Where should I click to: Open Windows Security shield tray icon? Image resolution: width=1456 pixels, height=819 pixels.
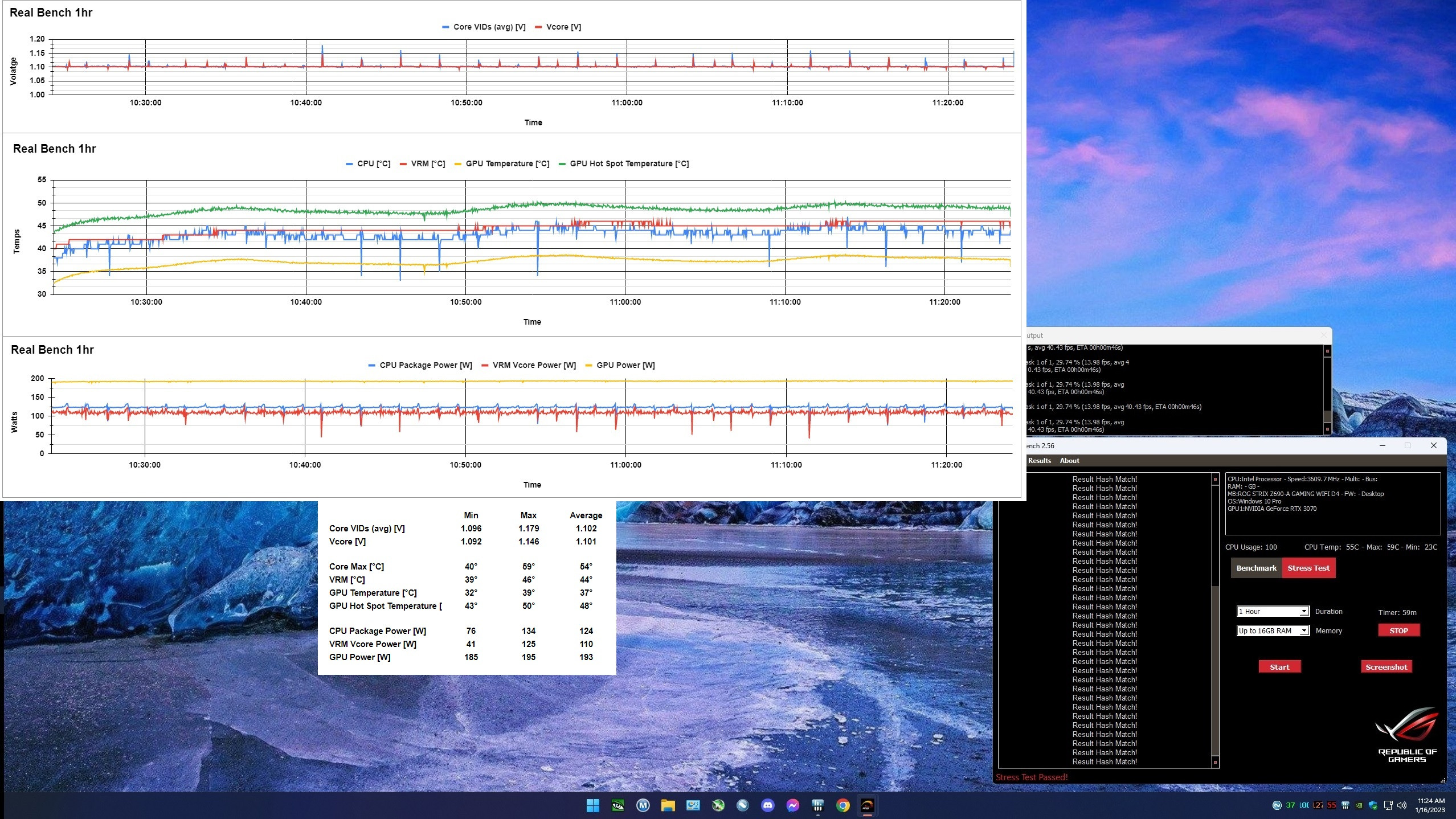click(1373, 805)
